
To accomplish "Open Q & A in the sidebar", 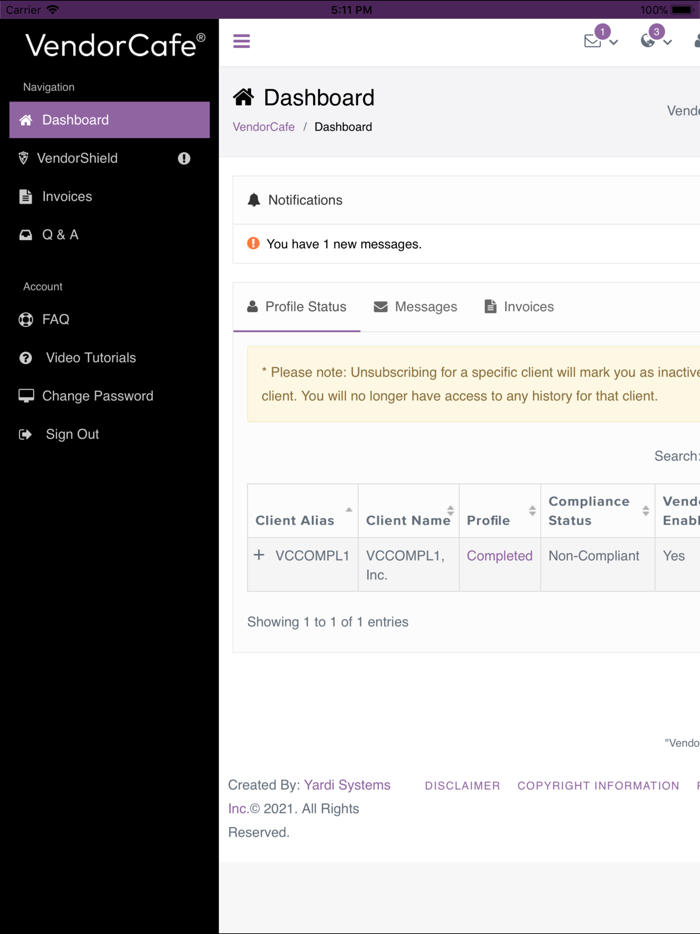I will tap(110, 235).
